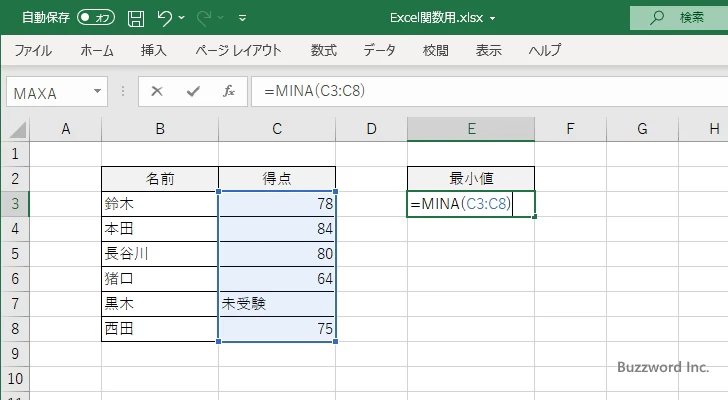Switch to the 表示 tab
The height and width of the screenshot is (400, 728).
coord(489,50)
